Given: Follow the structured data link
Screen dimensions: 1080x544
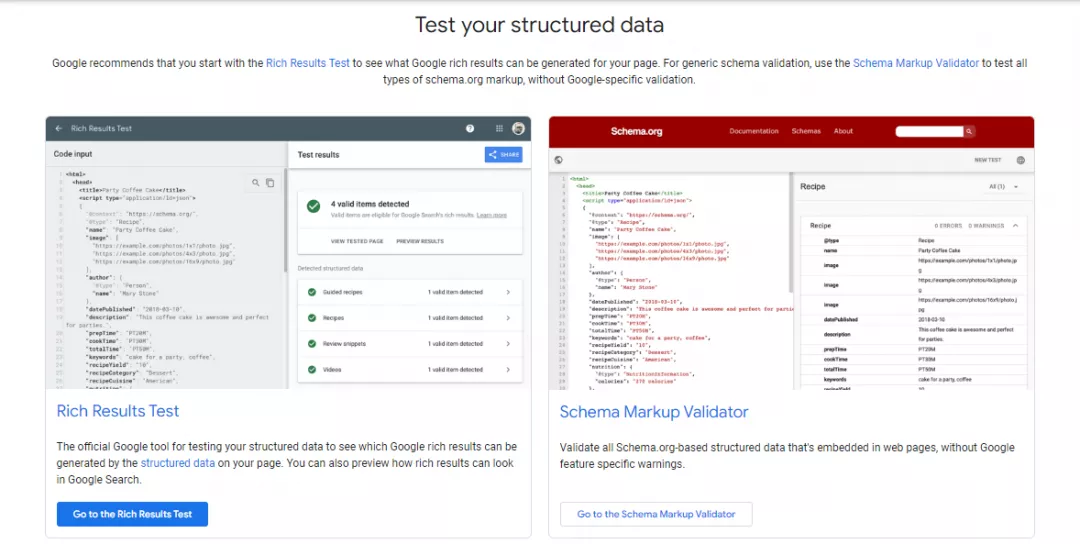Looking at the screenshot, I should click(178, 463).
